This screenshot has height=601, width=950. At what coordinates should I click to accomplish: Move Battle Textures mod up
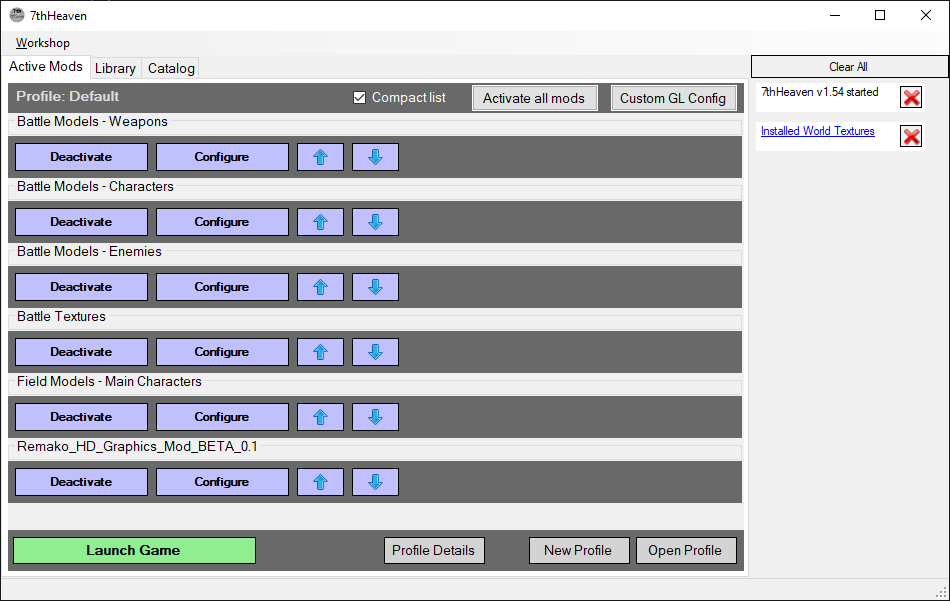click(321, 352)
